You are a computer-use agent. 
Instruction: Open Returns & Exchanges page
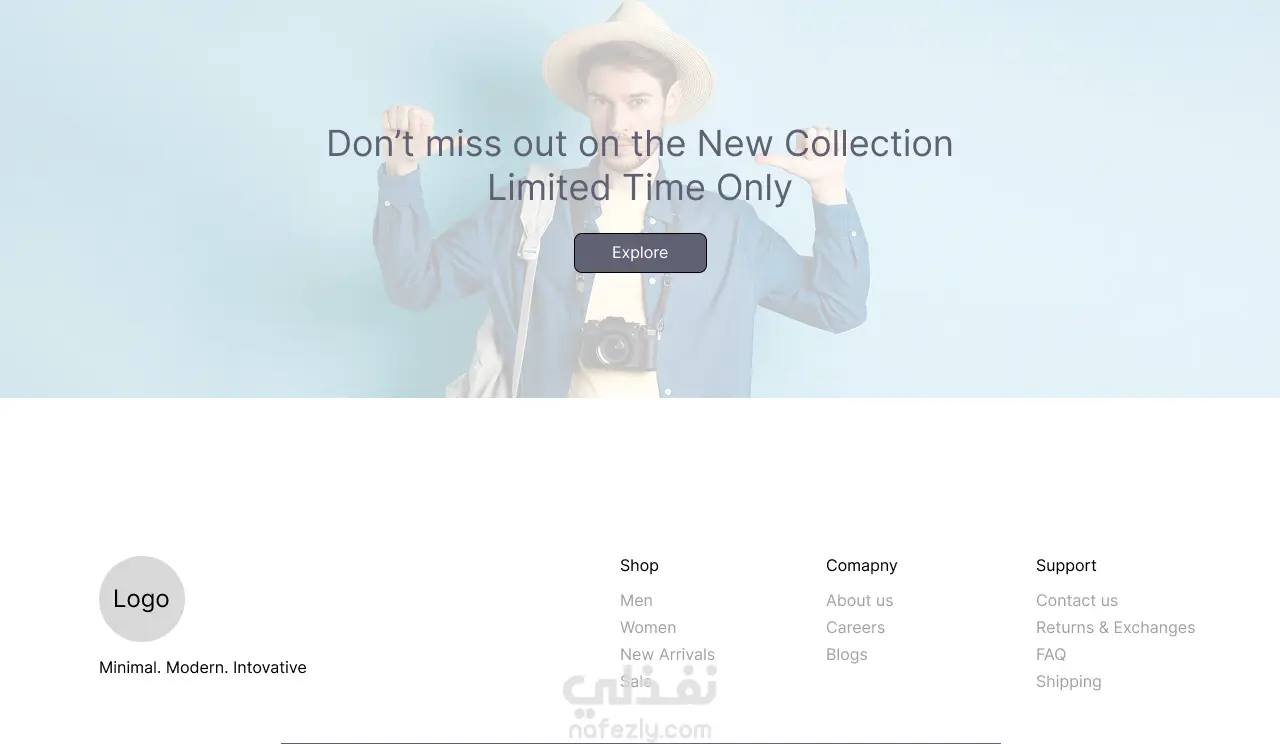(1115, 627)
